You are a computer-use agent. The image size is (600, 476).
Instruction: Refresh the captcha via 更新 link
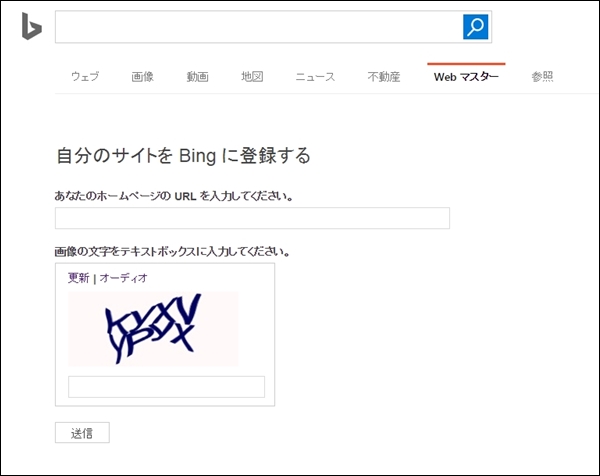(x=78, y=278)
